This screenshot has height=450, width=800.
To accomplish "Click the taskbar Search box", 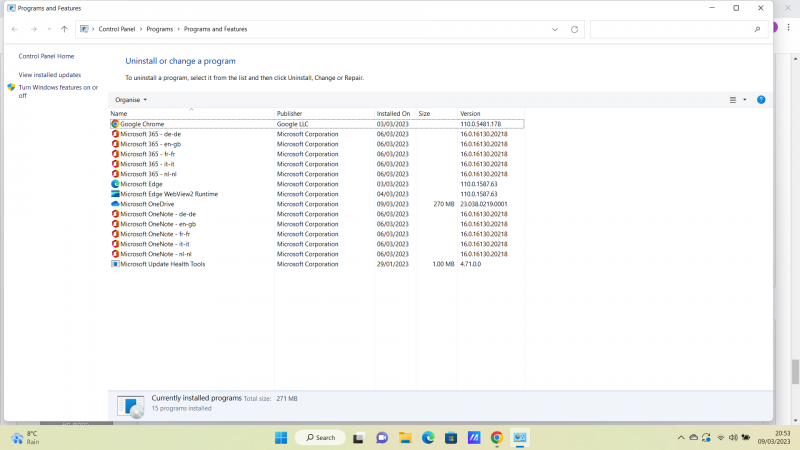I will point(320,438).
